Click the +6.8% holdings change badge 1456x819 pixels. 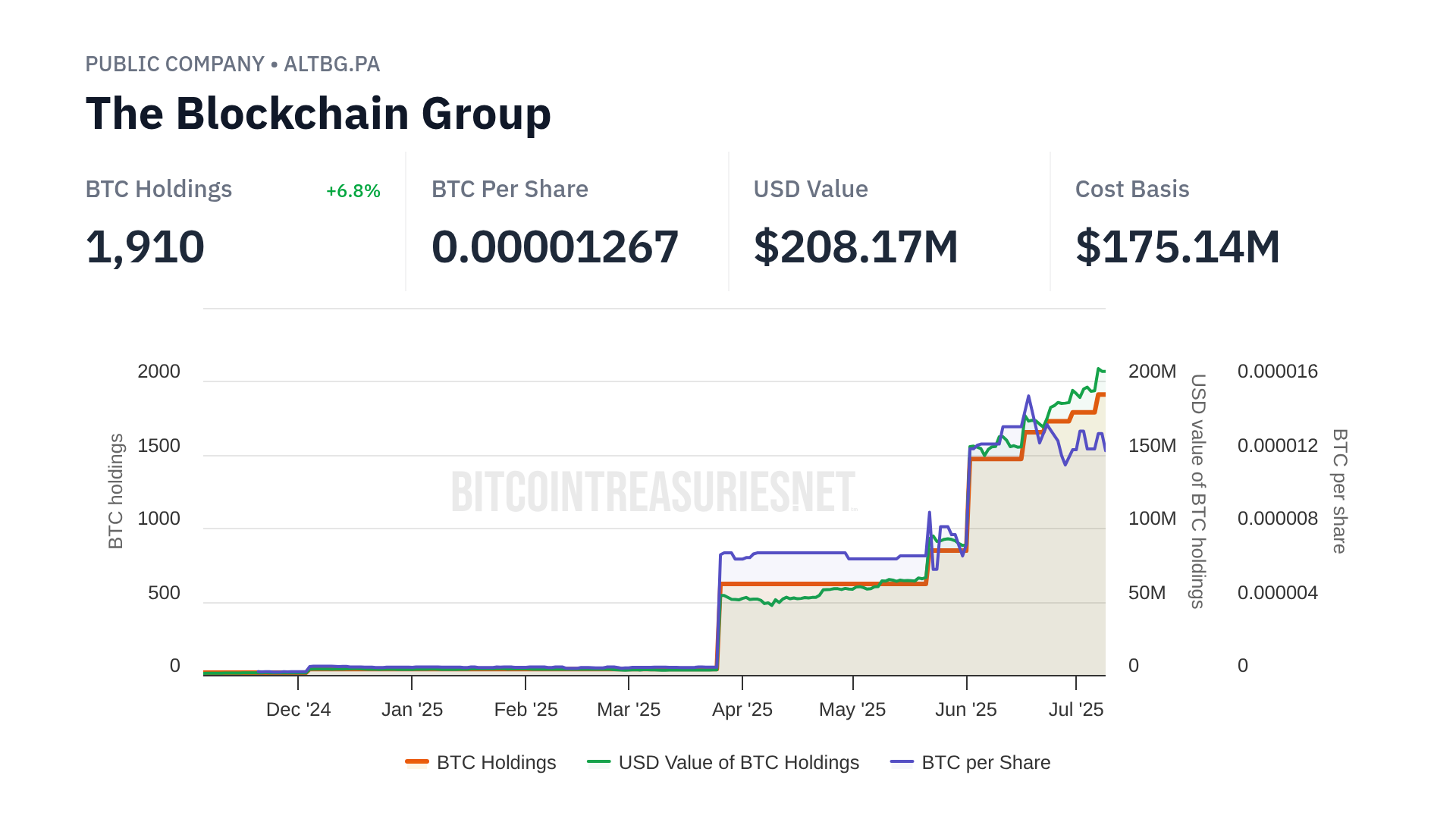click(353, 191)
